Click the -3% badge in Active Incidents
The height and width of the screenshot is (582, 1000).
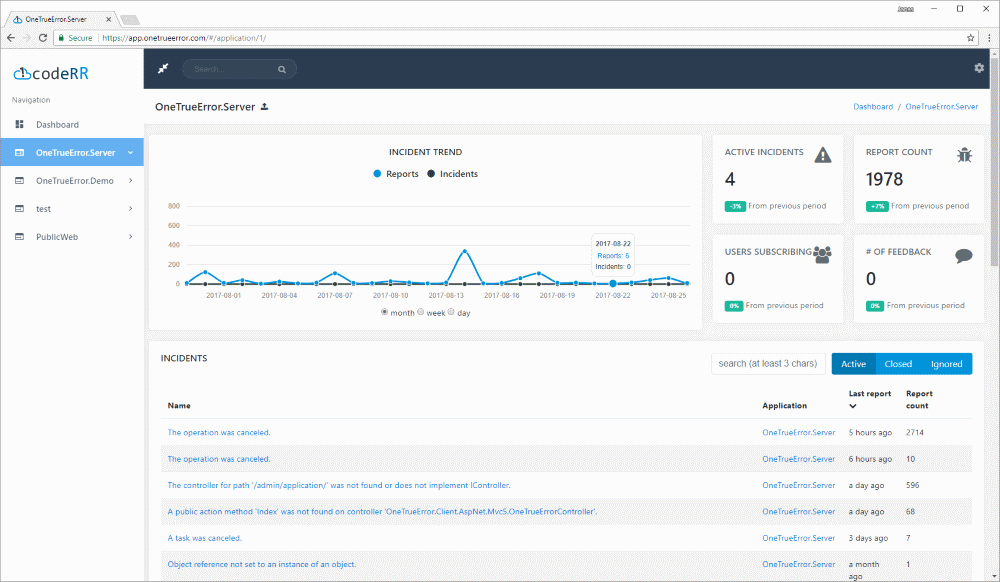tap(735, 207)
